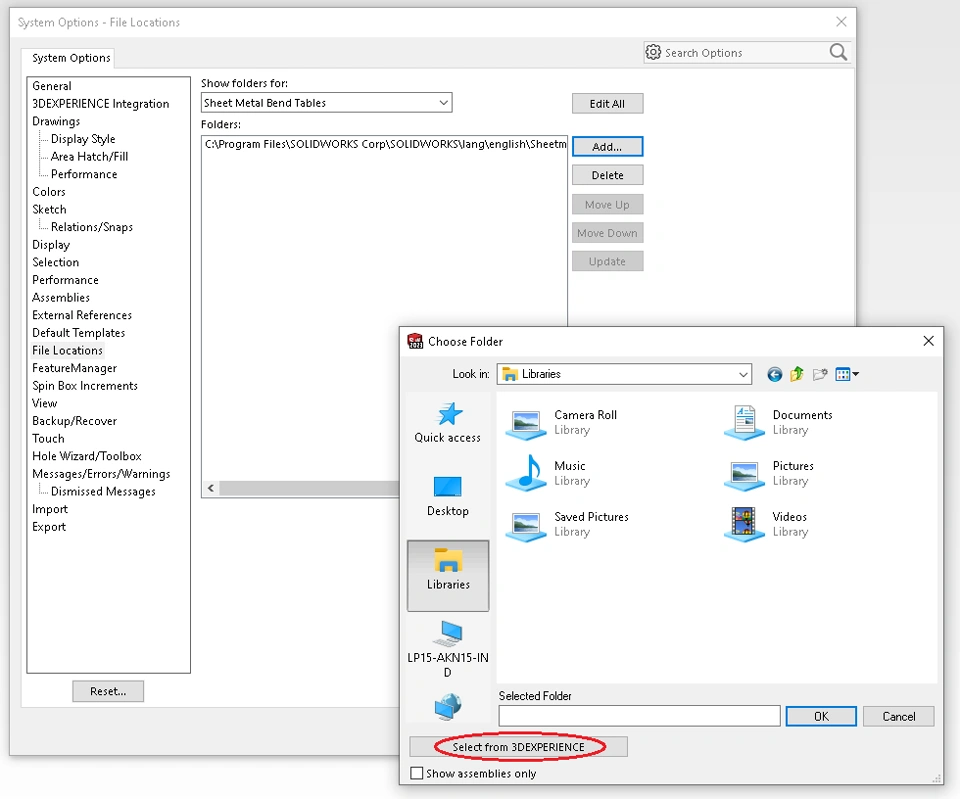The height and width of the screenshot is (799, 960).
Task: Select Display in options tree
Action: (x=51, y=245)
